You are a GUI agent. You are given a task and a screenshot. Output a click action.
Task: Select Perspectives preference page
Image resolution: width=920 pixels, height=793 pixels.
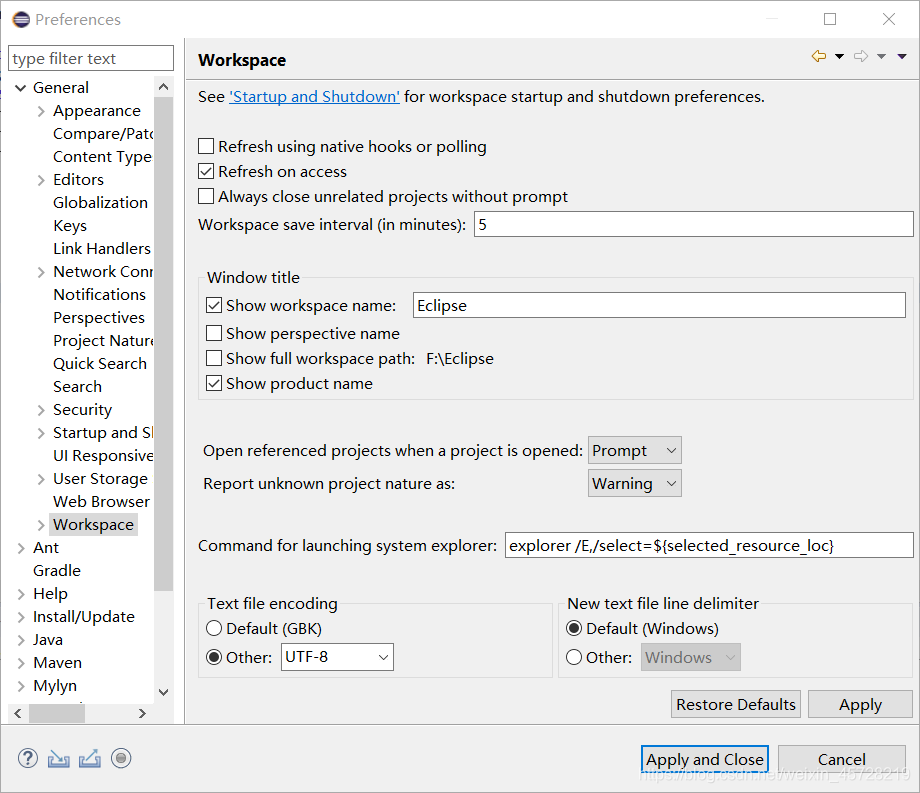tap(99, 317)
